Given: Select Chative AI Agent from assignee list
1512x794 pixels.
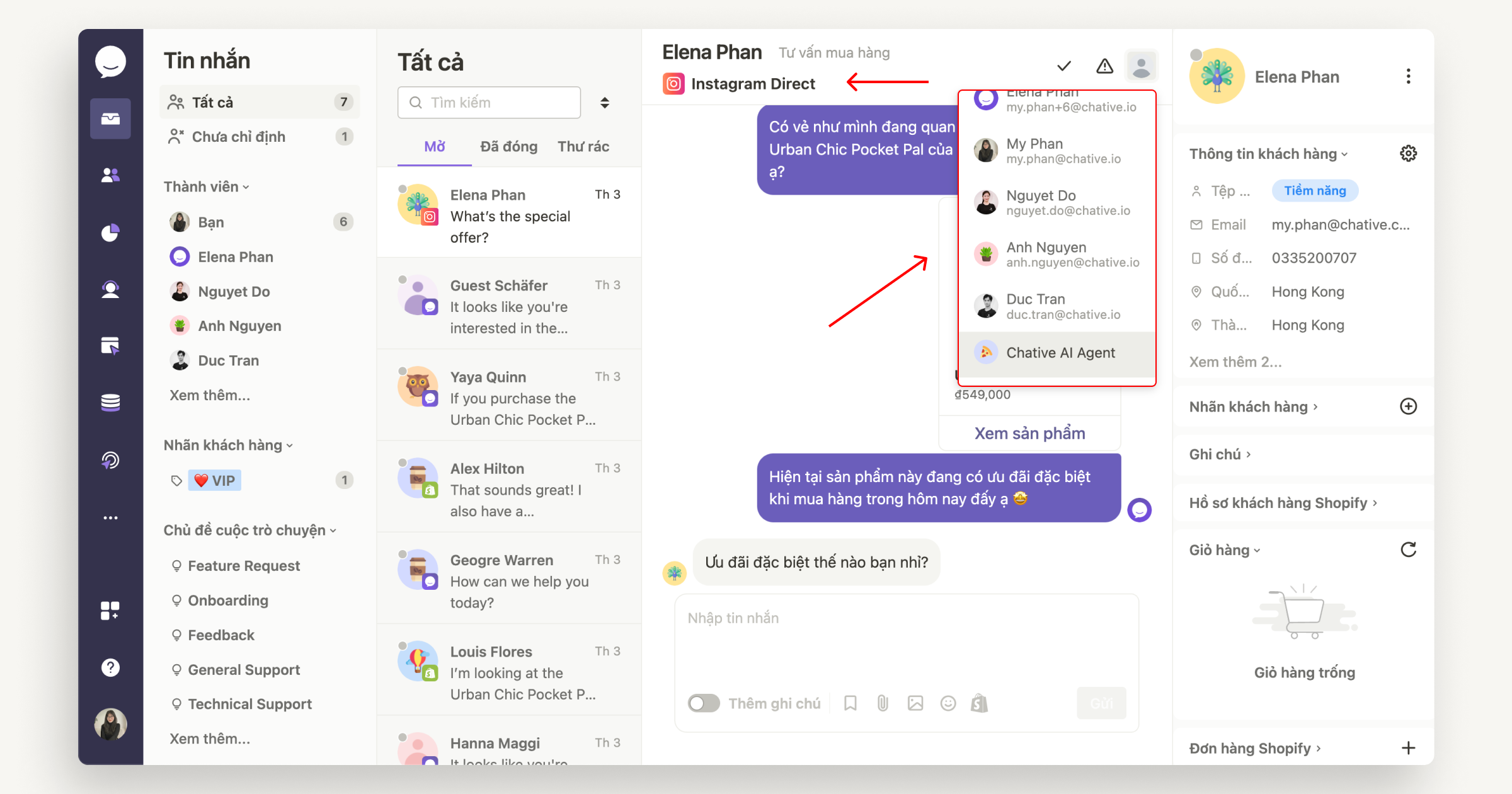Looking at the screenshot, I should pyautogui.click(x=1055, y=353).
